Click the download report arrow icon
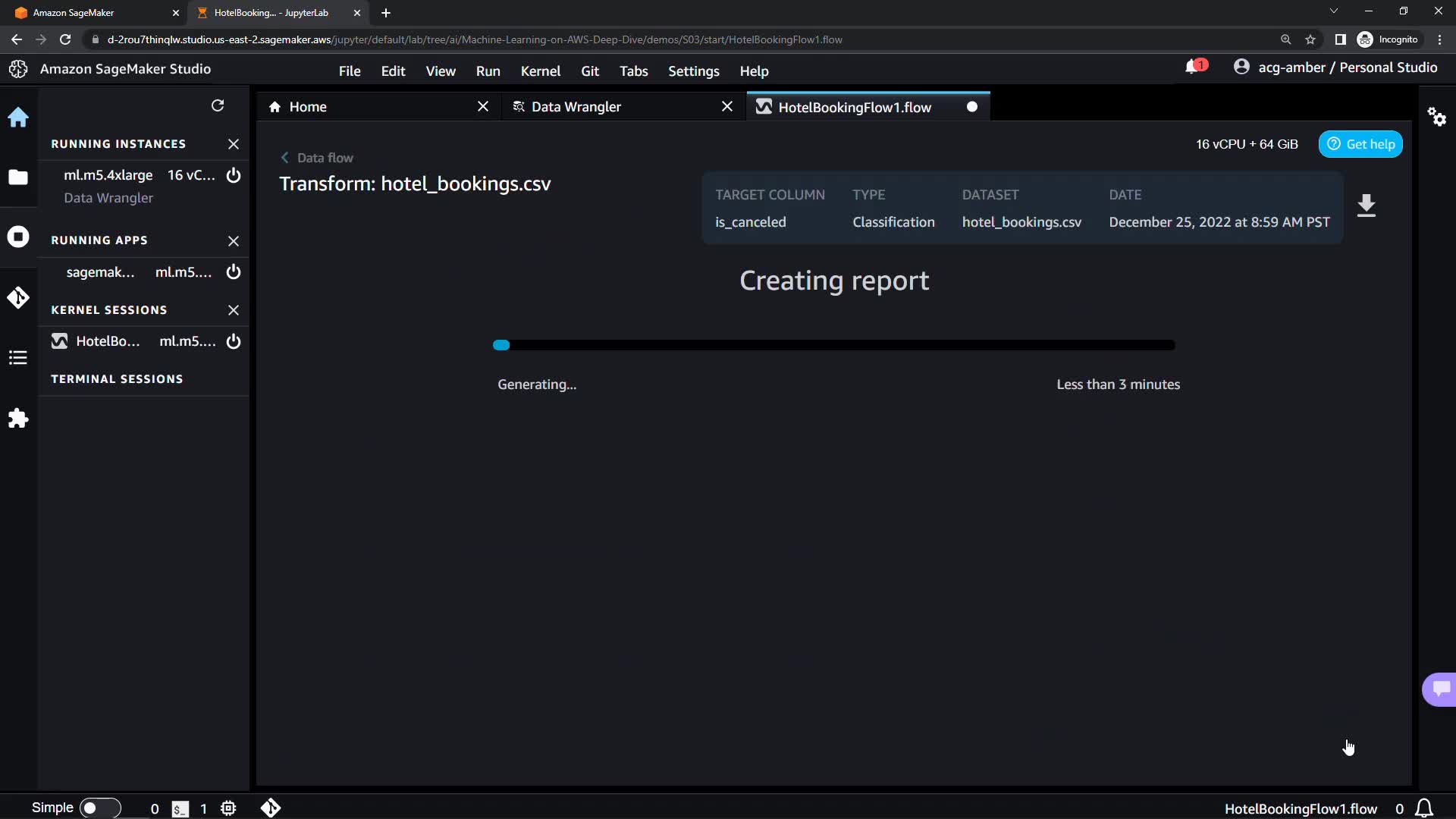 click(x=1367, y=206)
